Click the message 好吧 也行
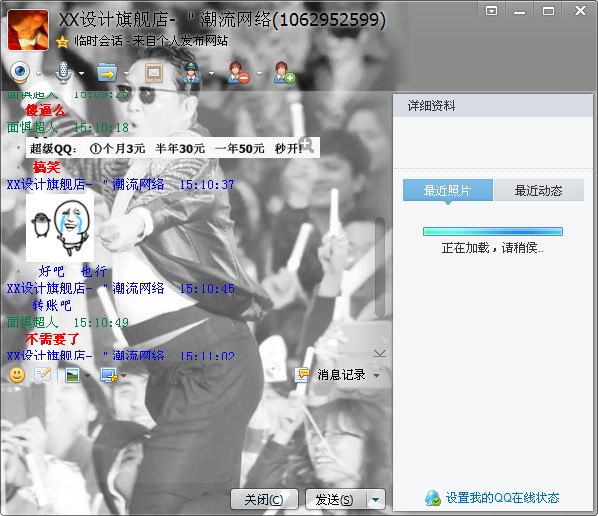Image resolution: width=598 pixels, height=516 pixels. (x=72, y=271)
